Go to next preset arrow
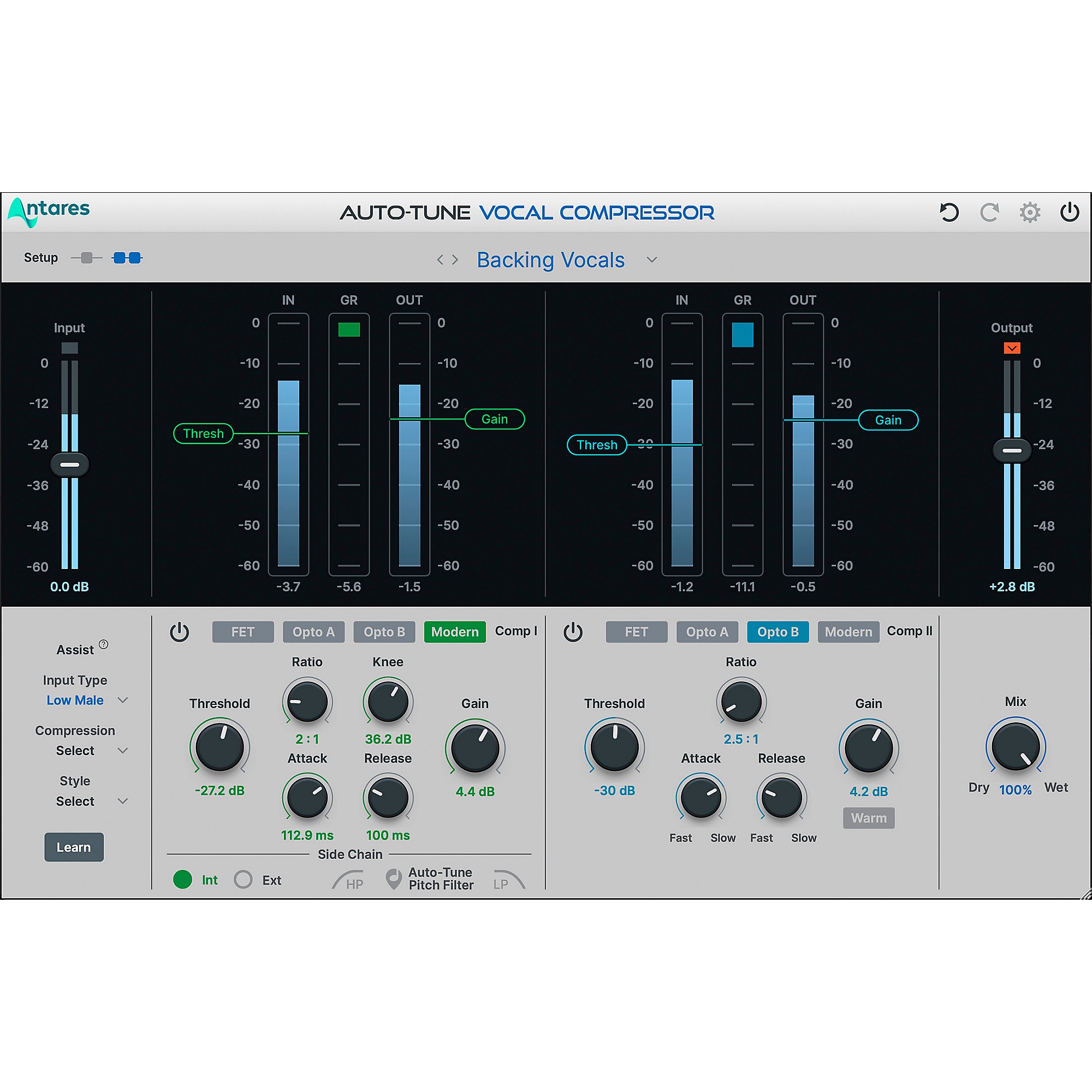Viewport: 1092px width, 1092px height. [455, 260]
